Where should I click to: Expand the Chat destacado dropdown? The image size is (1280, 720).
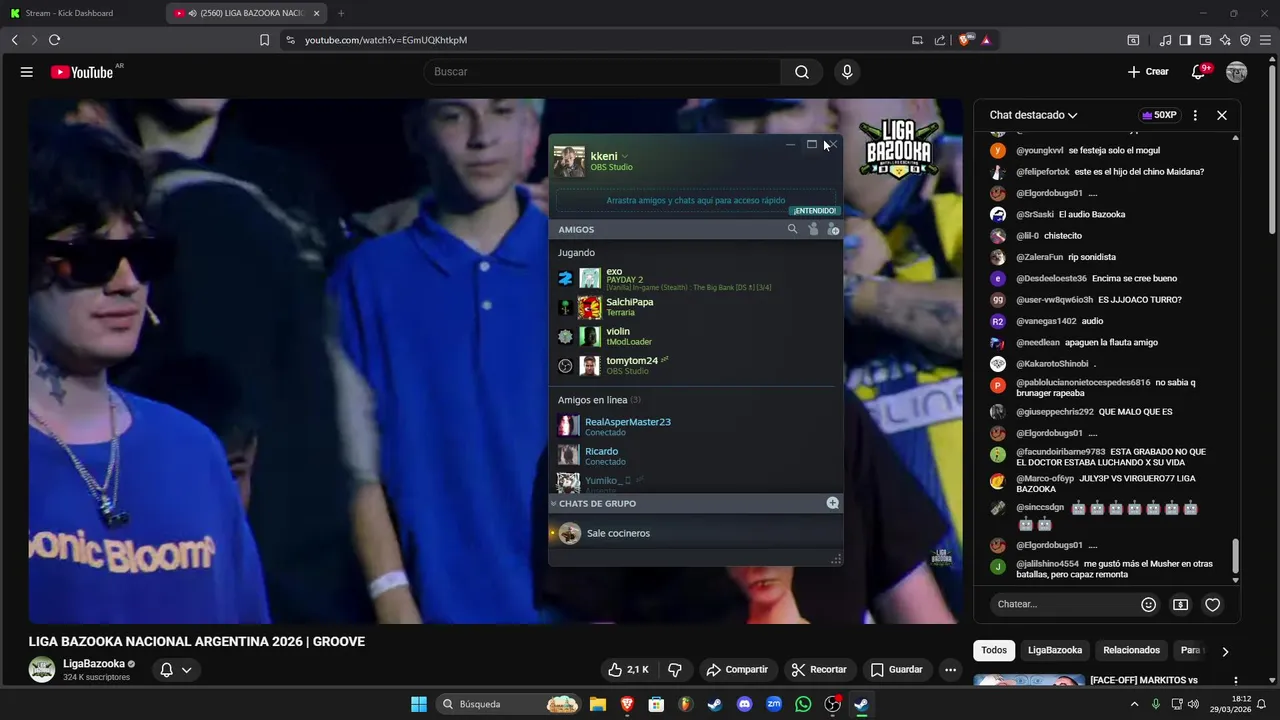click(x=1033, y=115)
